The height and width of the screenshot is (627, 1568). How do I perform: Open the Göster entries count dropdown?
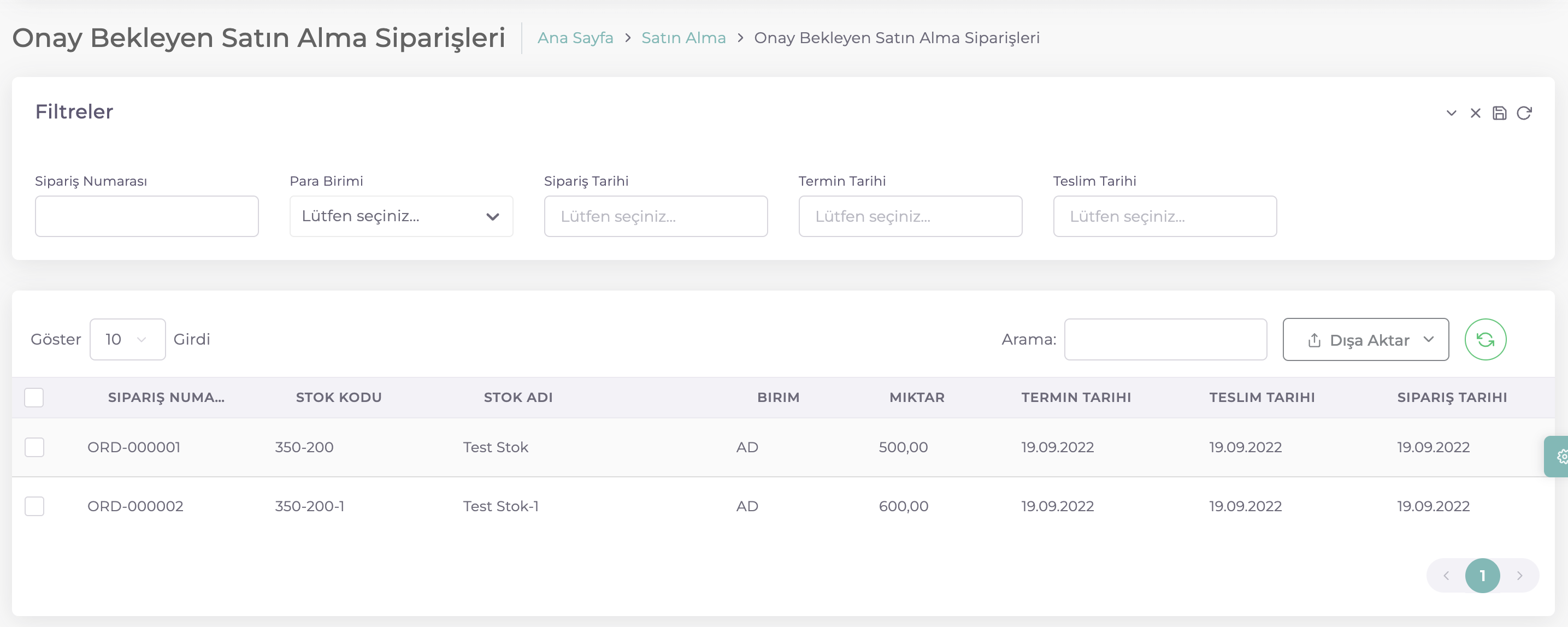pyautogui.click(x=127, y=340)
